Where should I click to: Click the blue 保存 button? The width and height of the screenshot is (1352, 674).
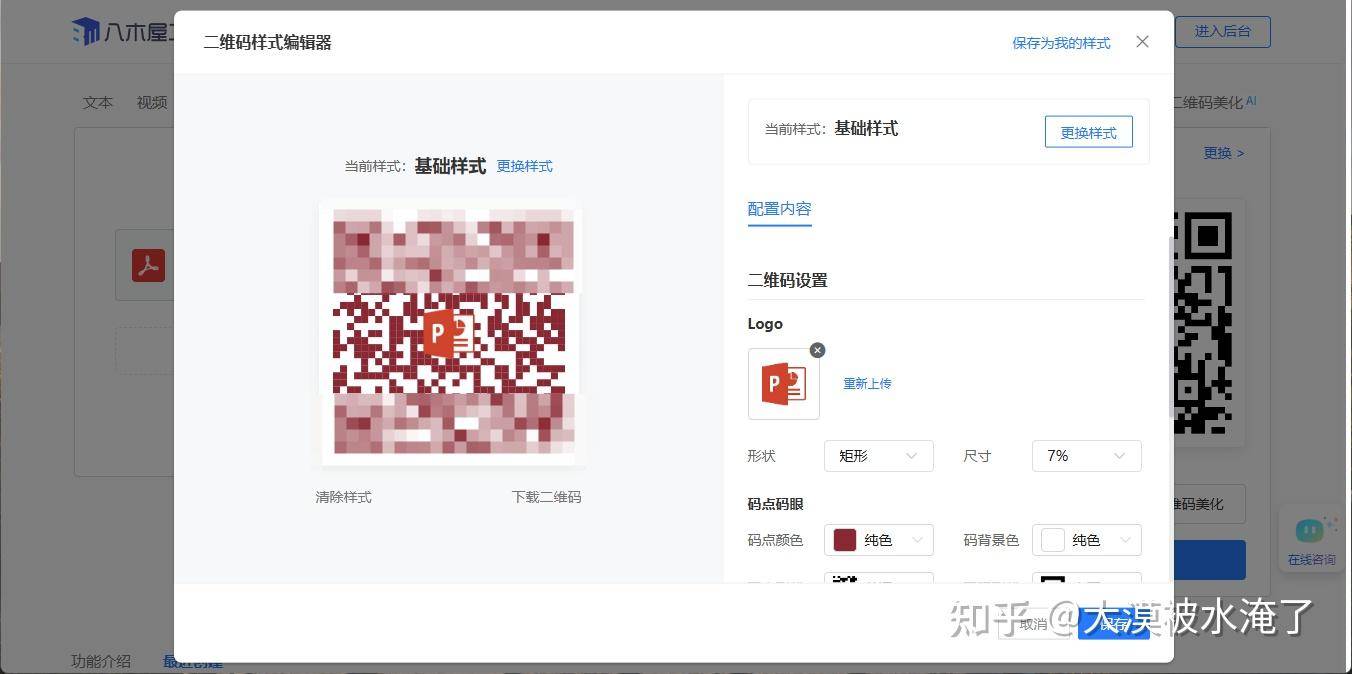(1114, 624)
